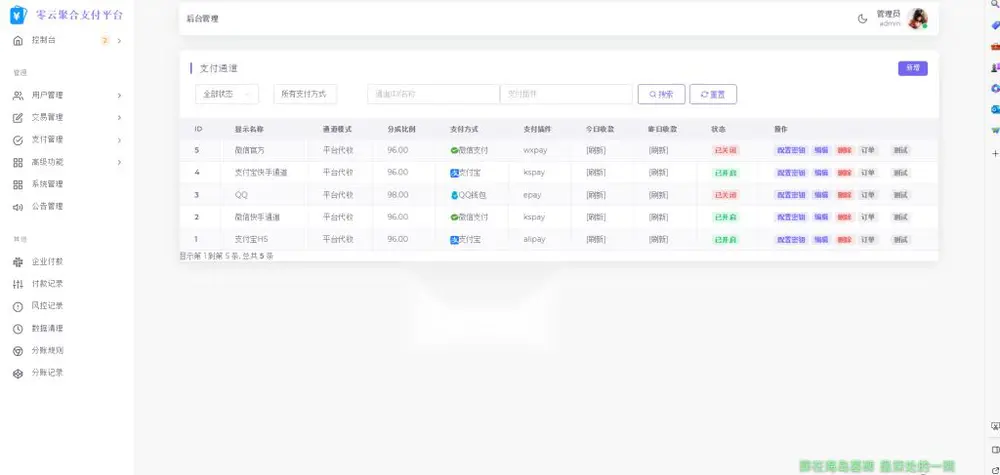Click the browser sidebar shopping tag icon

click(996, 26)
